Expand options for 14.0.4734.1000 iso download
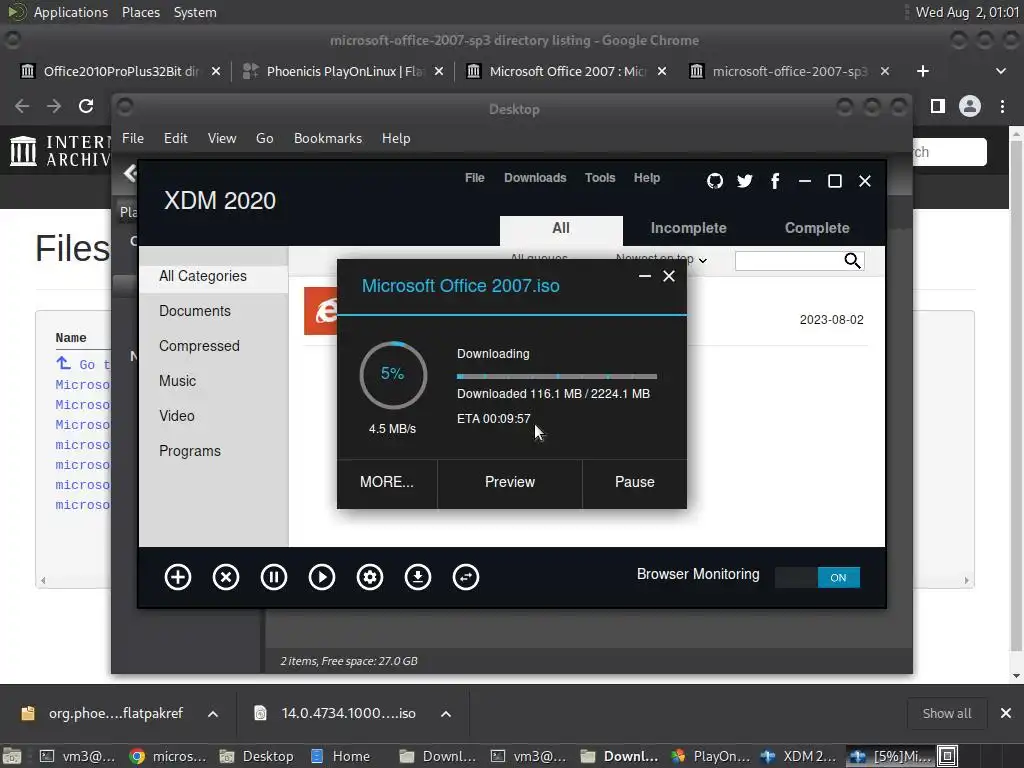 (446, 714)
